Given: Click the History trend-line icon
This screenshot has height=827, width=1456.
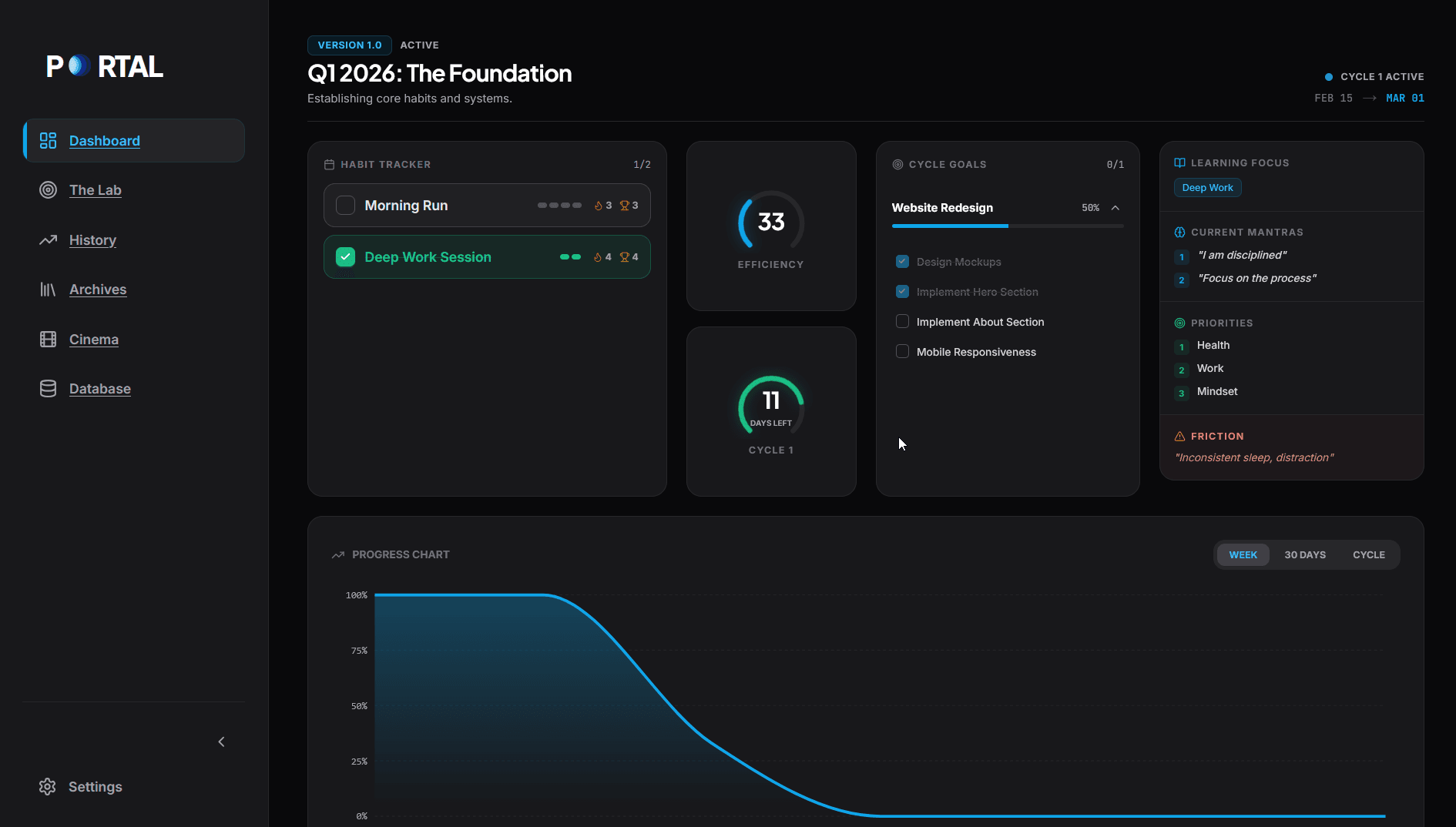Looking at the screenshot, I should pos(48,240).
